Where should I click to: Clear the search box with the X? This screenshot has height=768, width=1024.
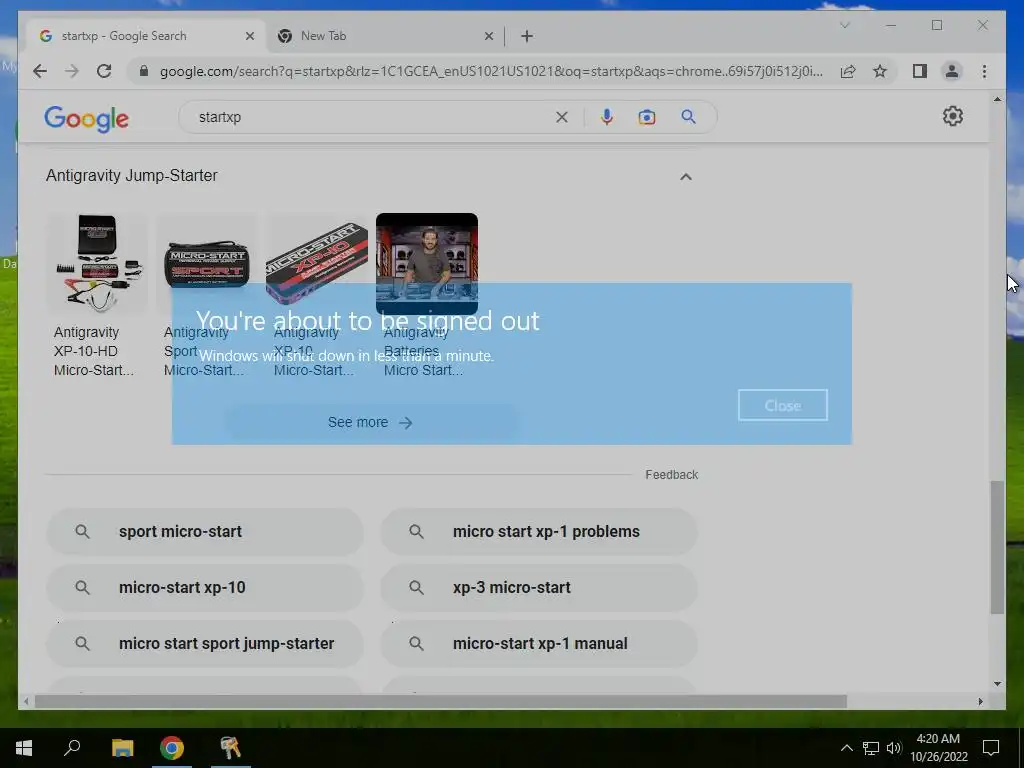tap(562, 117)
